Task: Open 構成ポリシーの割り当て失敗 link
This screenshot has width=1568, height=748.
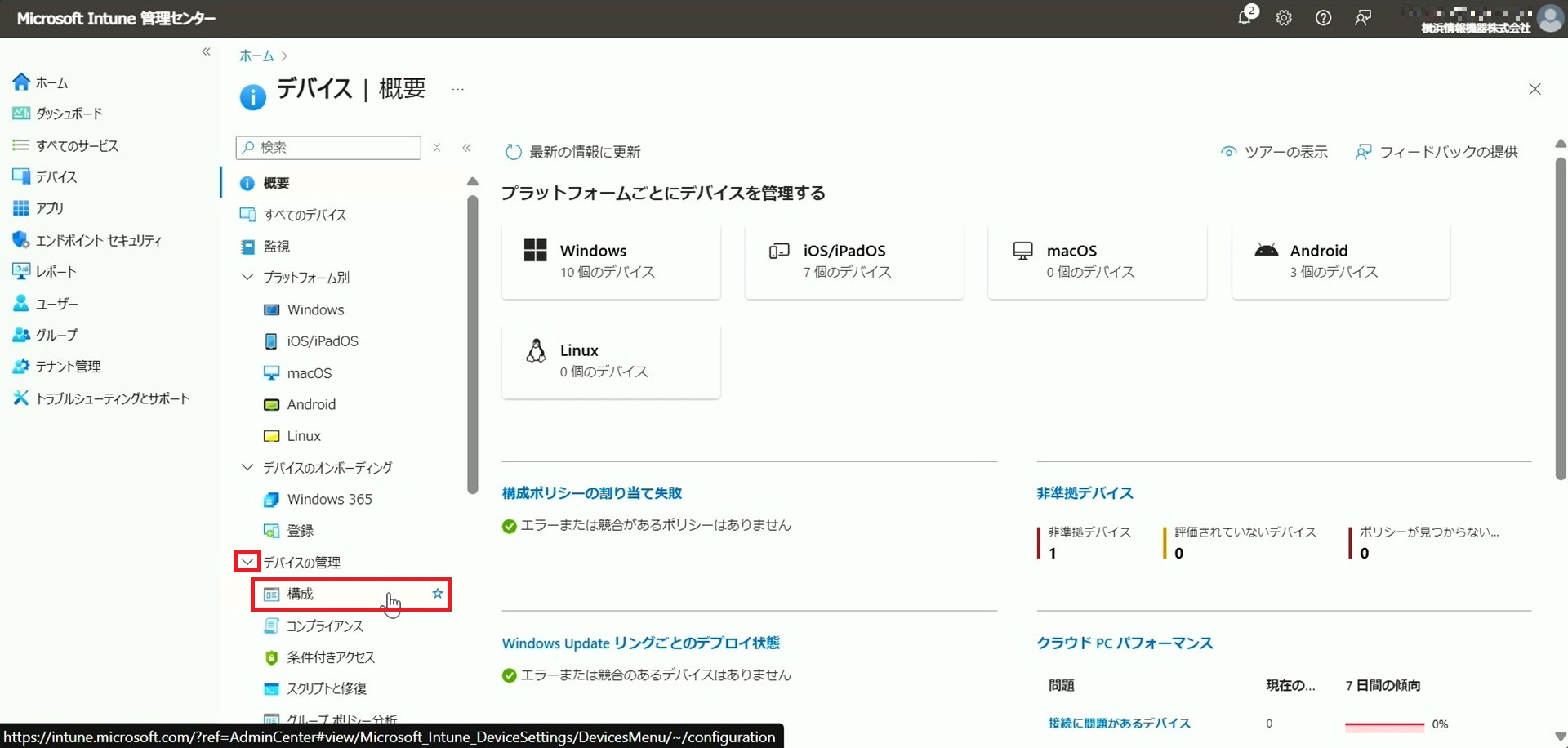Action: pos(592,493)
